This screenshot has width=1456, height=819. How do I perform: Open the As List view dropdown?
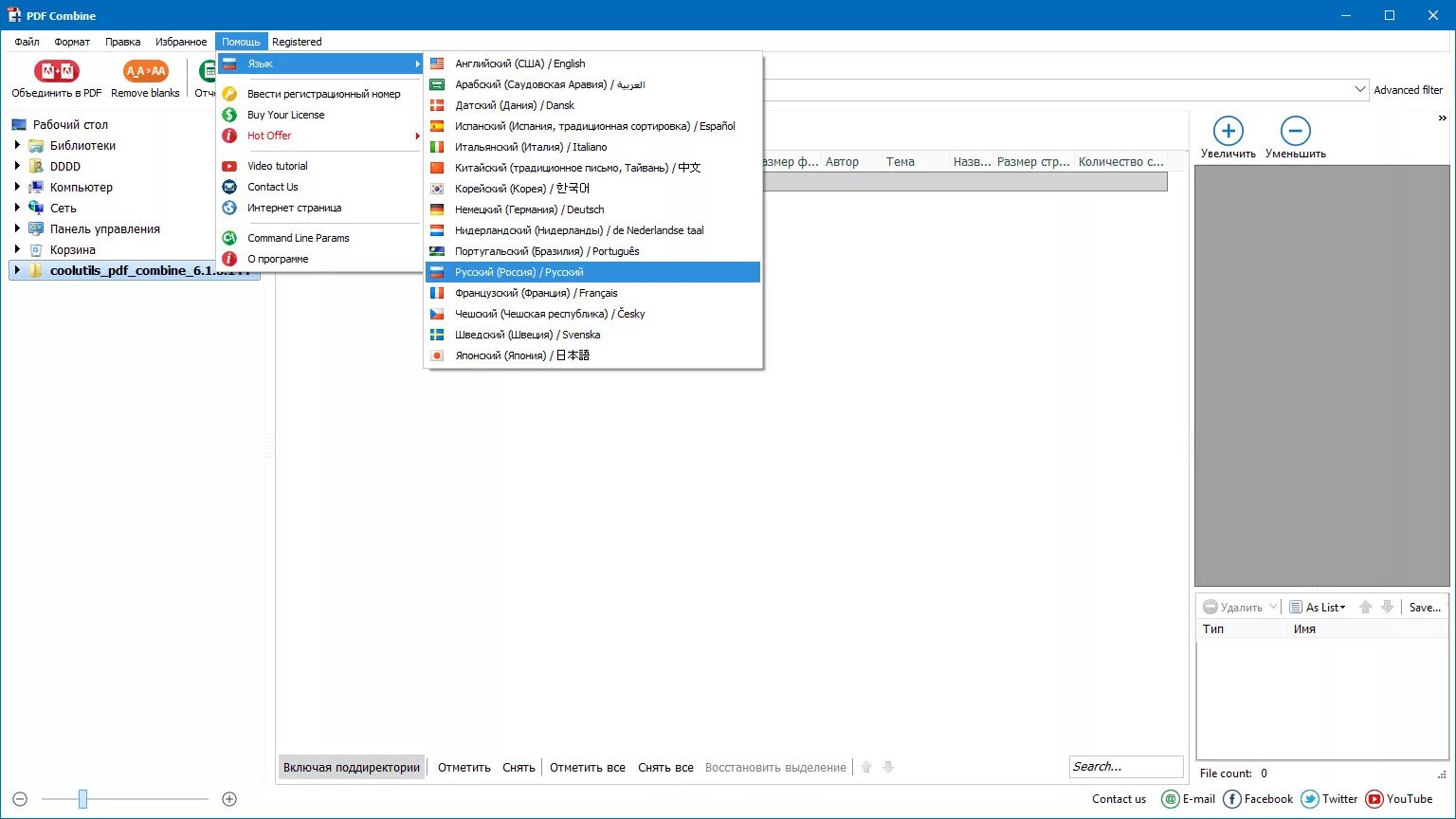pyautogui.click(x=1318, y=607)
